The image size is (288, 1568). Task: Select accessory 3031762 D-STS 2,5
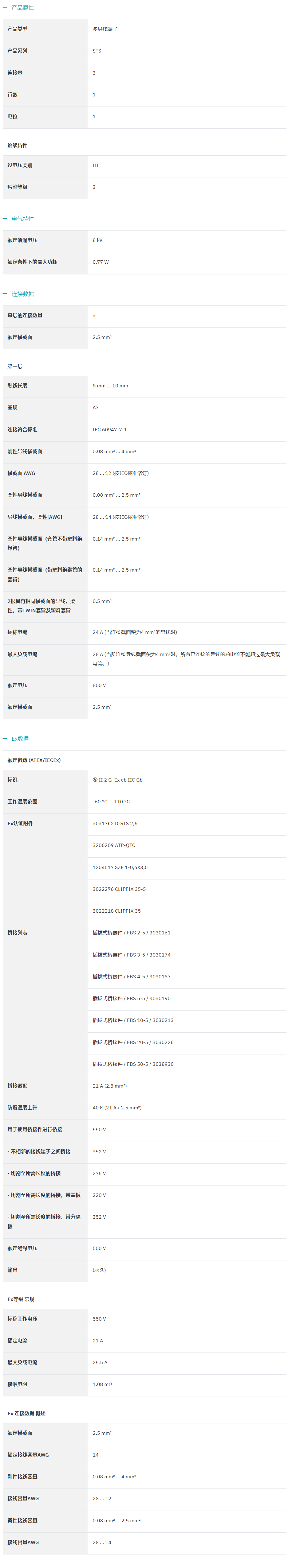coord(115,824)
